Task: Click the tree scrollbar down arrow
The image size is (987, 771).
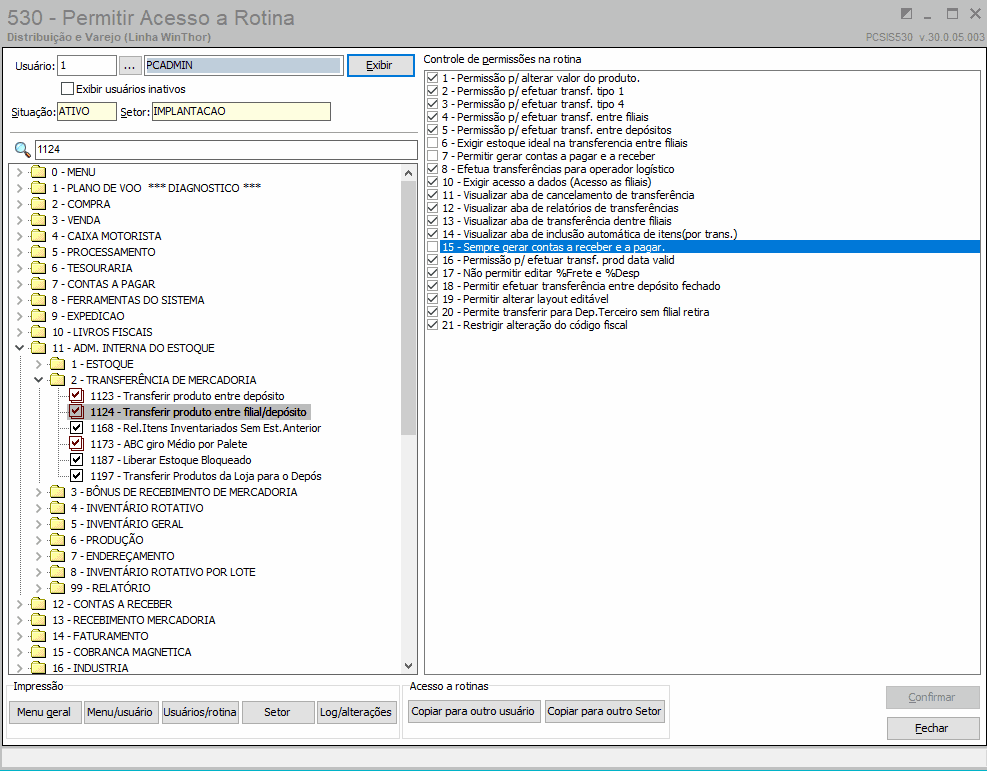Action: coord(409,665)
